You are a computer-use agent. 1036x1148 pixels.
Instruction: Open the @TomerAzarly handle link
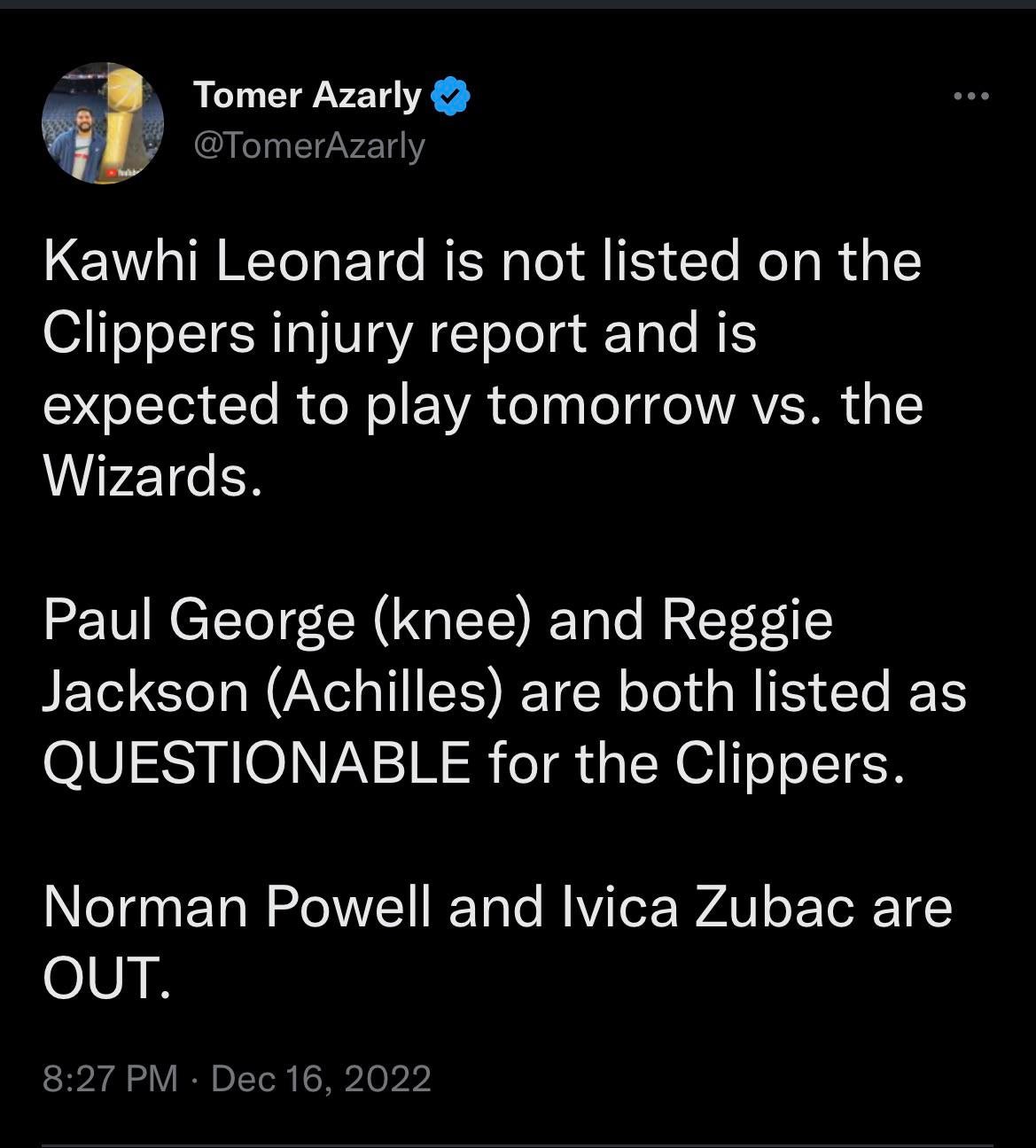pyautogui.click(x=308, y=145)
